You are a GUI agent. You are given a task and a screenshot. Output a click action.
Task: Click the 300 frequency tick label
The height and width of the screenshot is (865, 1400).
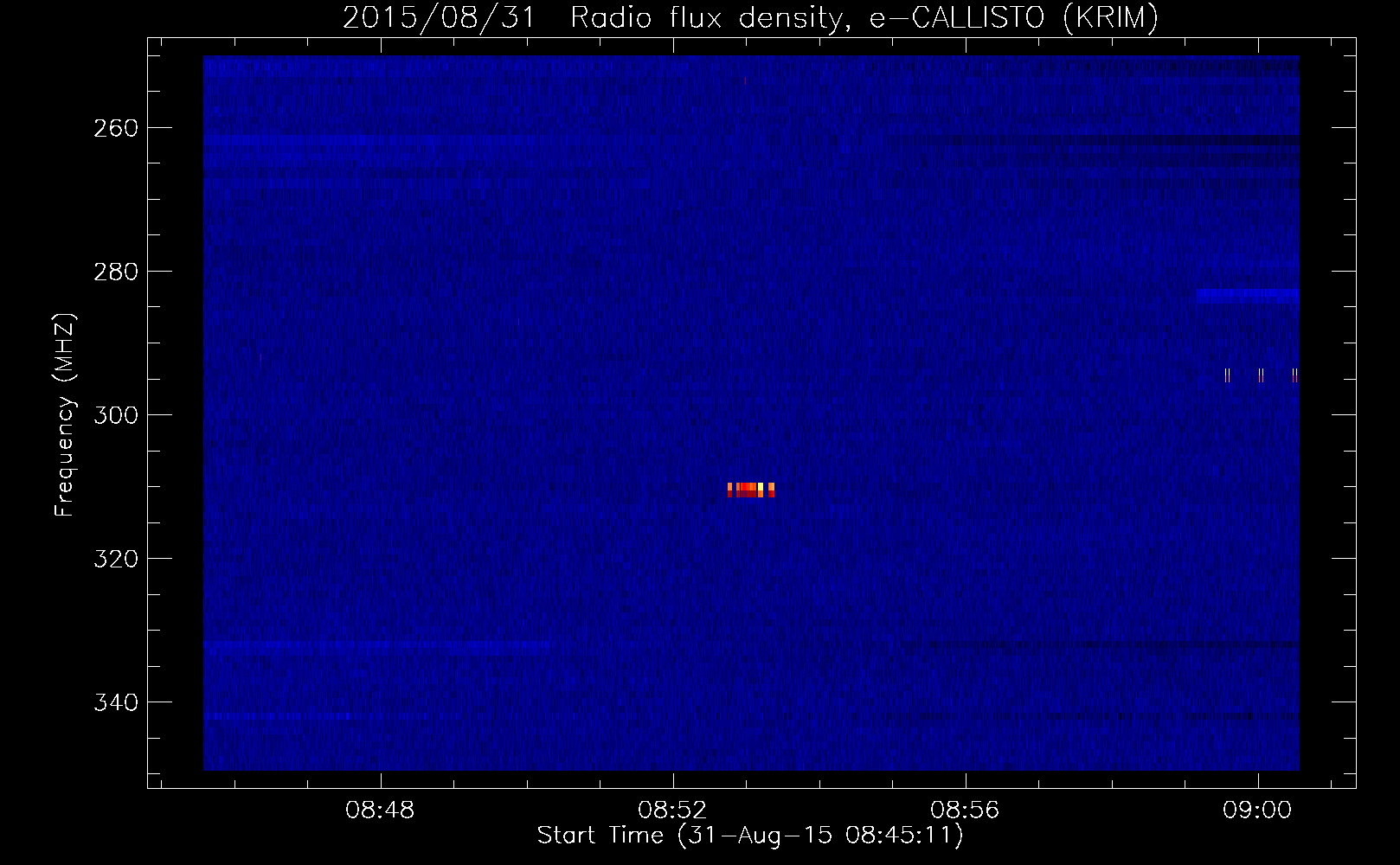[x=115, y=415]
